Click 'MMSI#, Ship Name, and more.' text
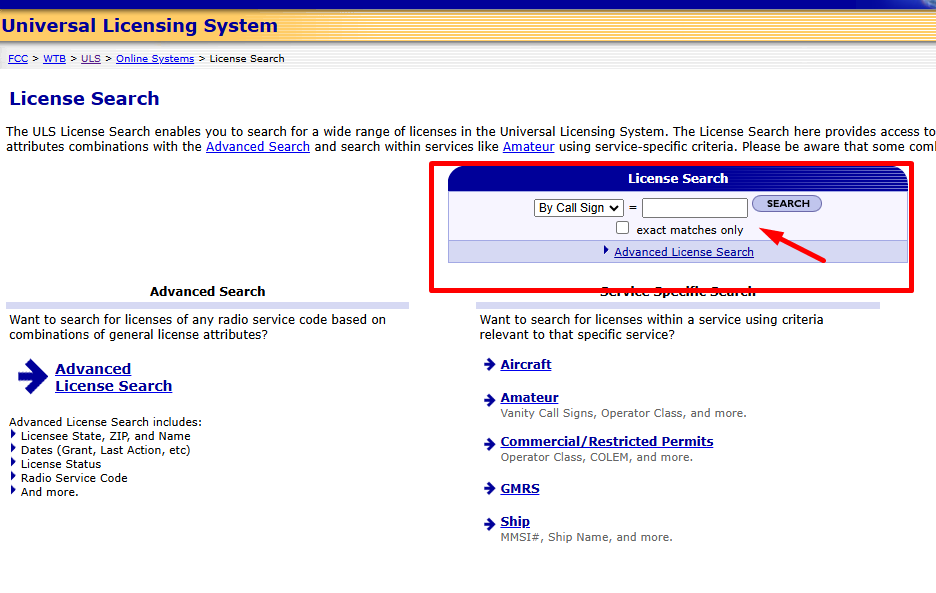 point(586,537)
